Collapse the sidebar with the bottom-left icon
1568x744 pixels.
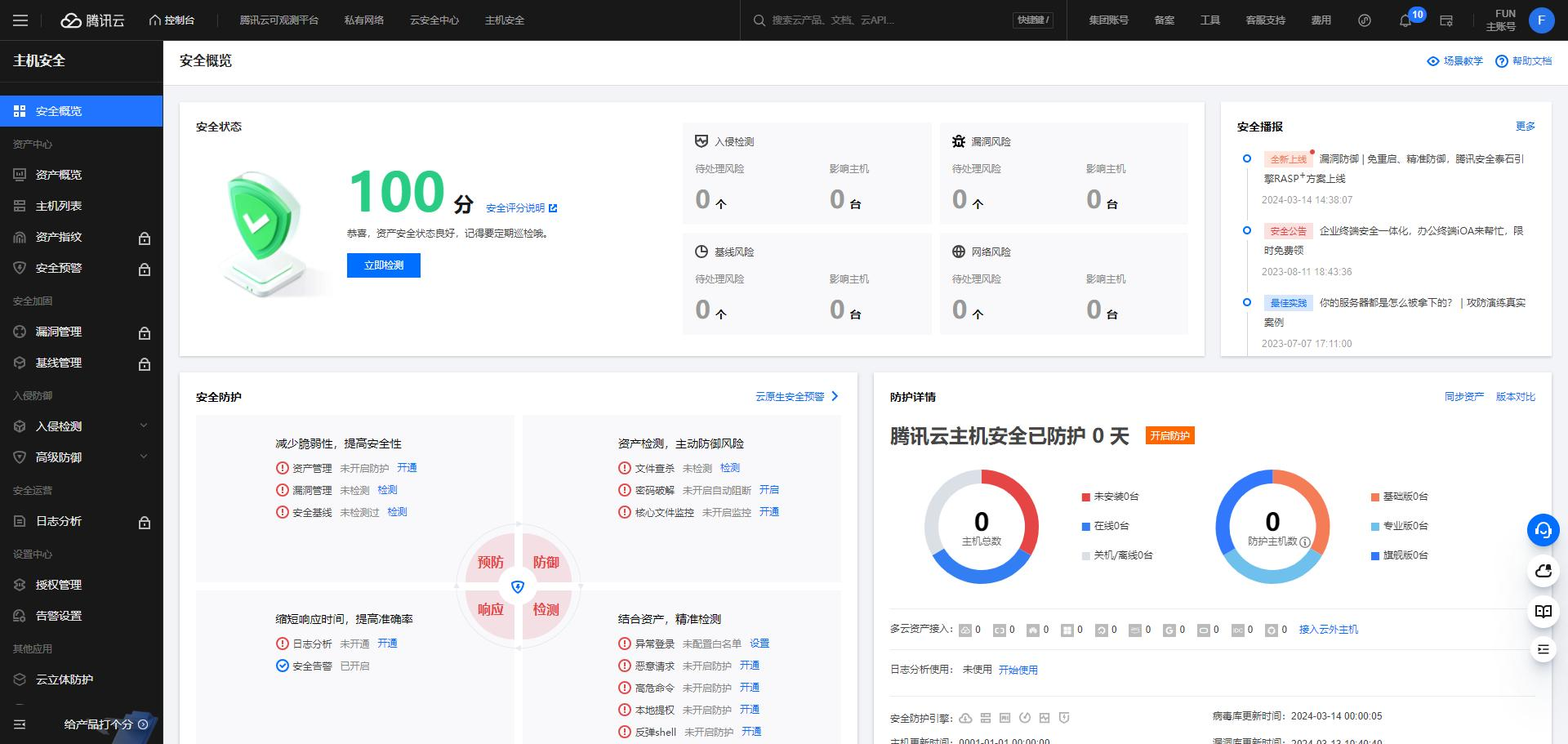click(x=20, y=724)
